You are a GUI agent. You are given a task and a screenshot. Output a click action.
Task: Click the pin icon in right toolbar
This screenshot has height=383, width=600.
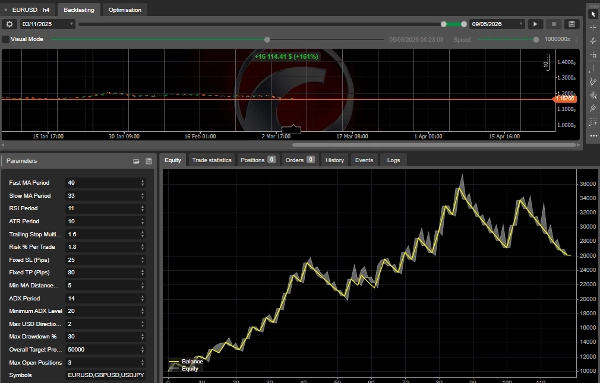click(x=593, y=108)
